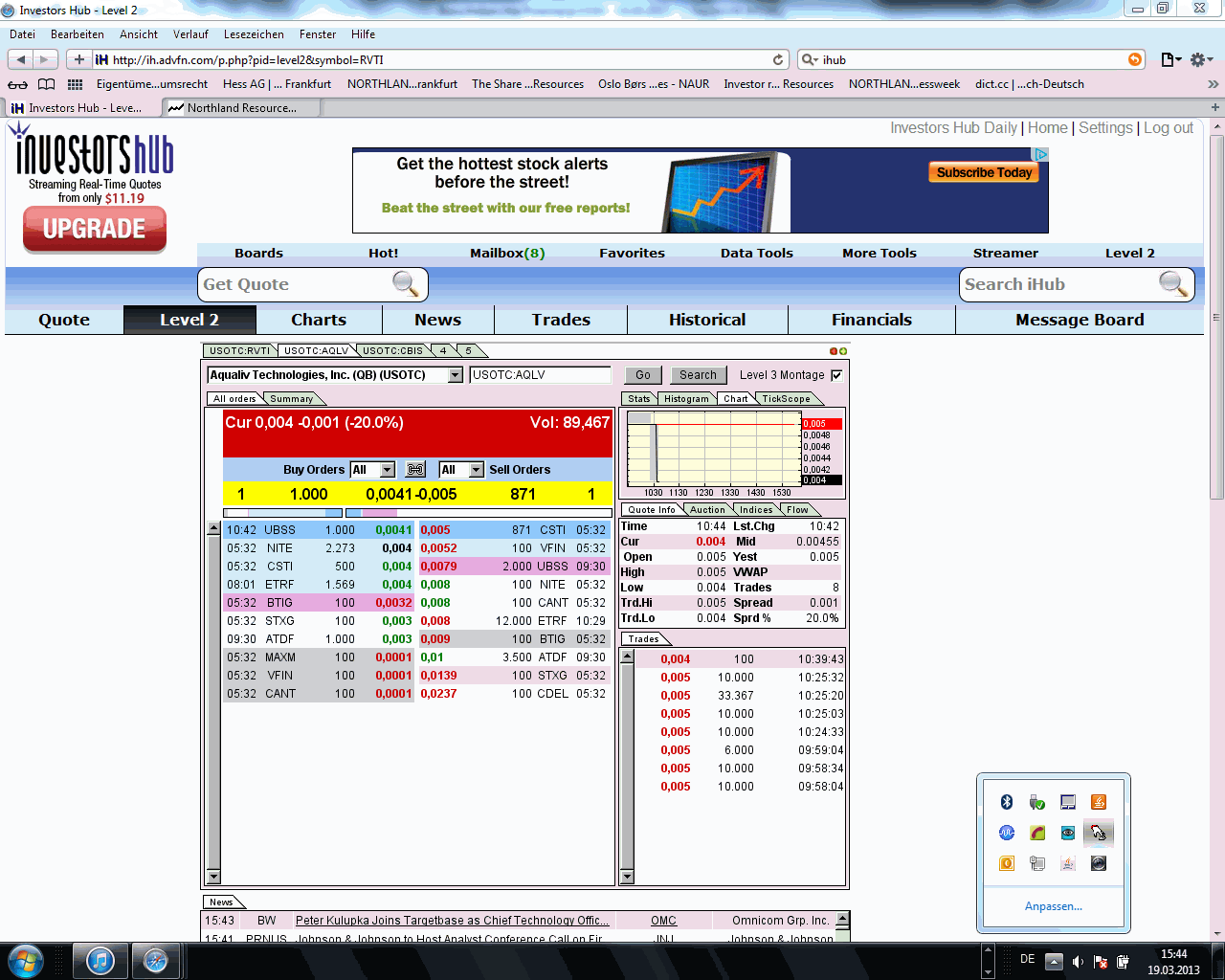The height and width of the screenshot is (980, 1225).
Task: Open Action Center flag icon in taskbar
Action: coord(1101,962)
